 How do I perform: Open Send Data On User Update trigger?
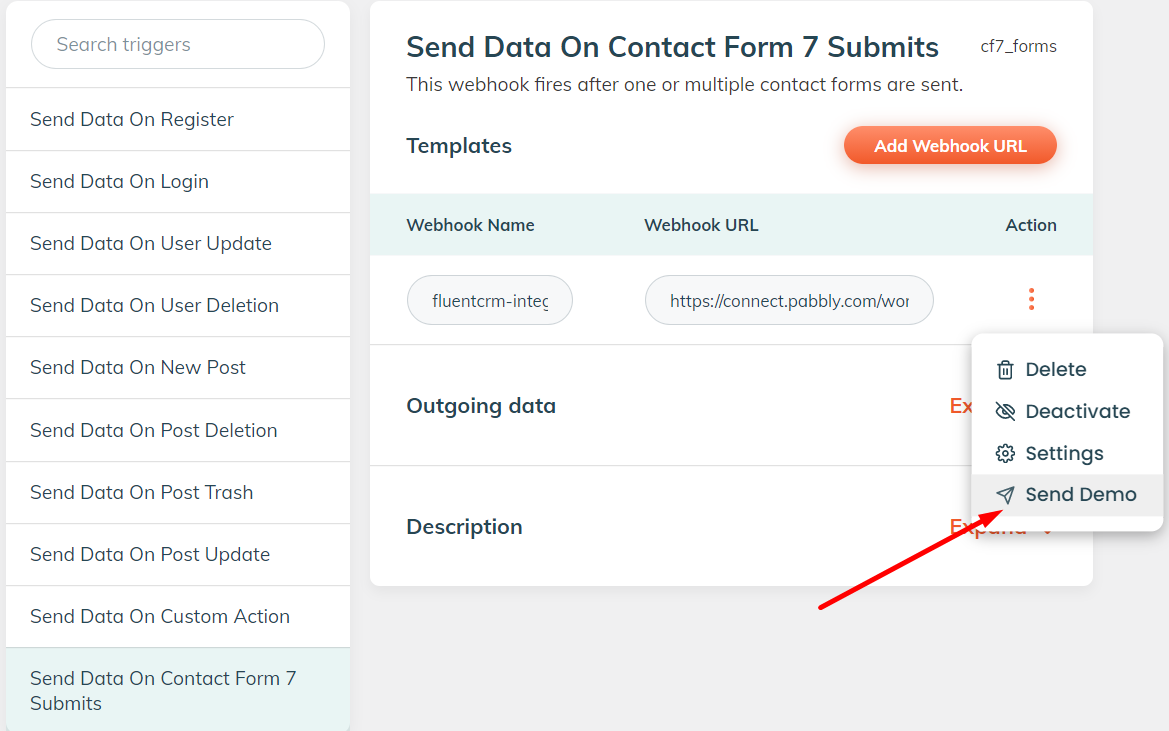(x=151, y=244)
